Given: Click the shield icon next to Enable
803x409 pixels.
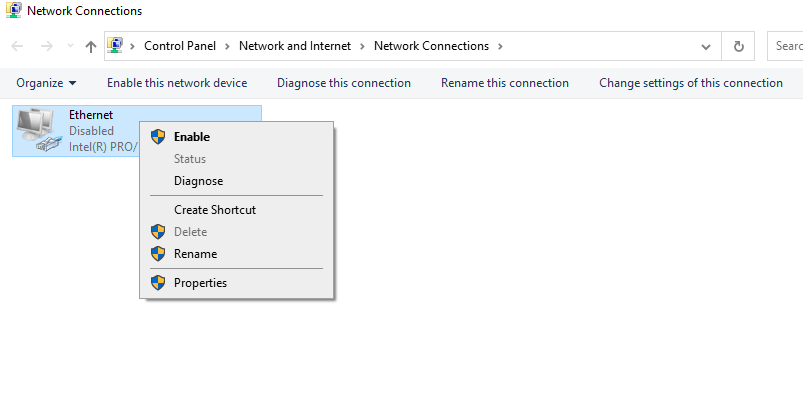Looking at the screenshot, I should coord(157,137).
